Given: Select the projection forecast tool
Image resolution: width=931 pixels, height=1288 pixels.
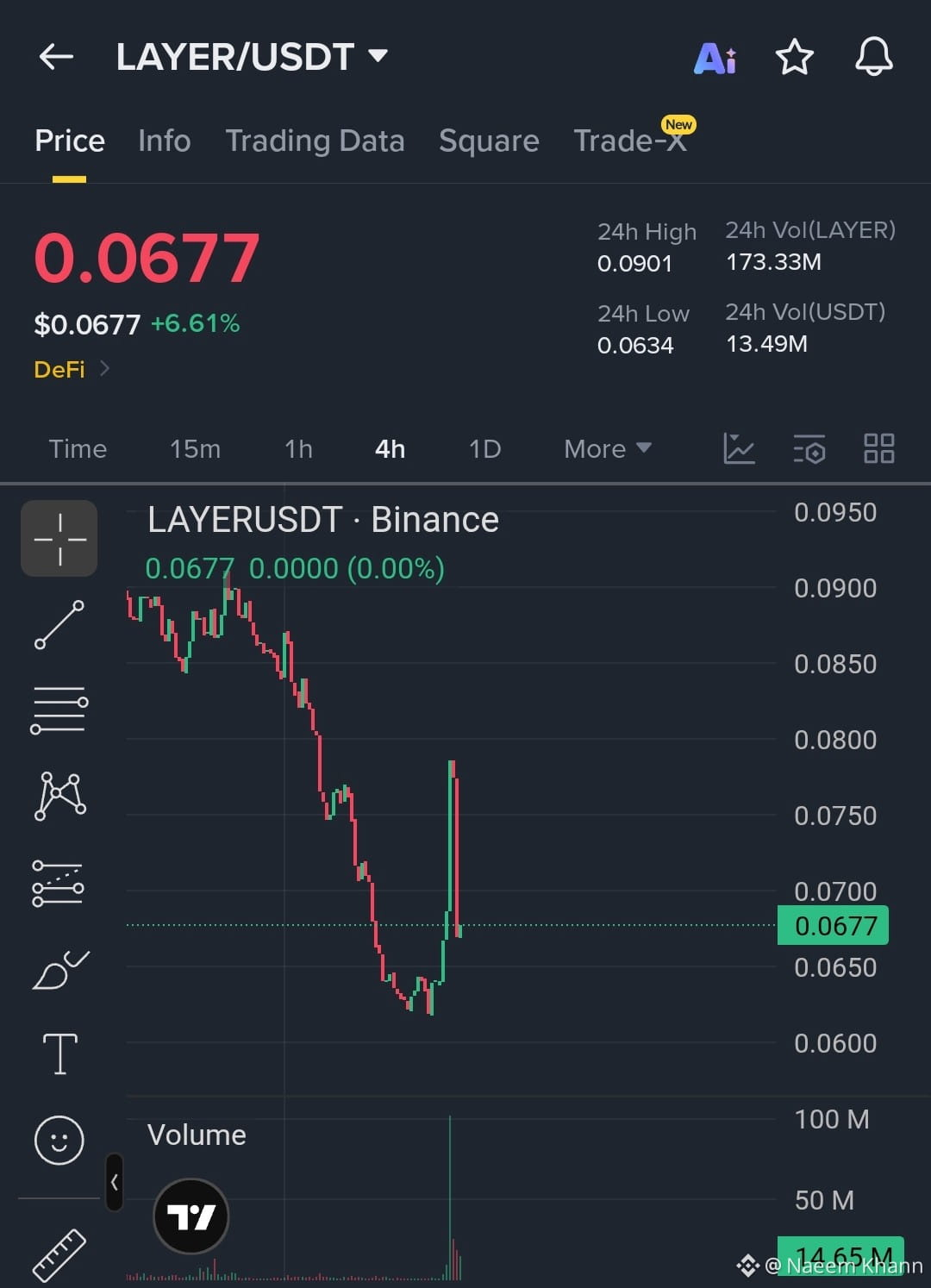Looking at the screenshot, I should (58, 883).
